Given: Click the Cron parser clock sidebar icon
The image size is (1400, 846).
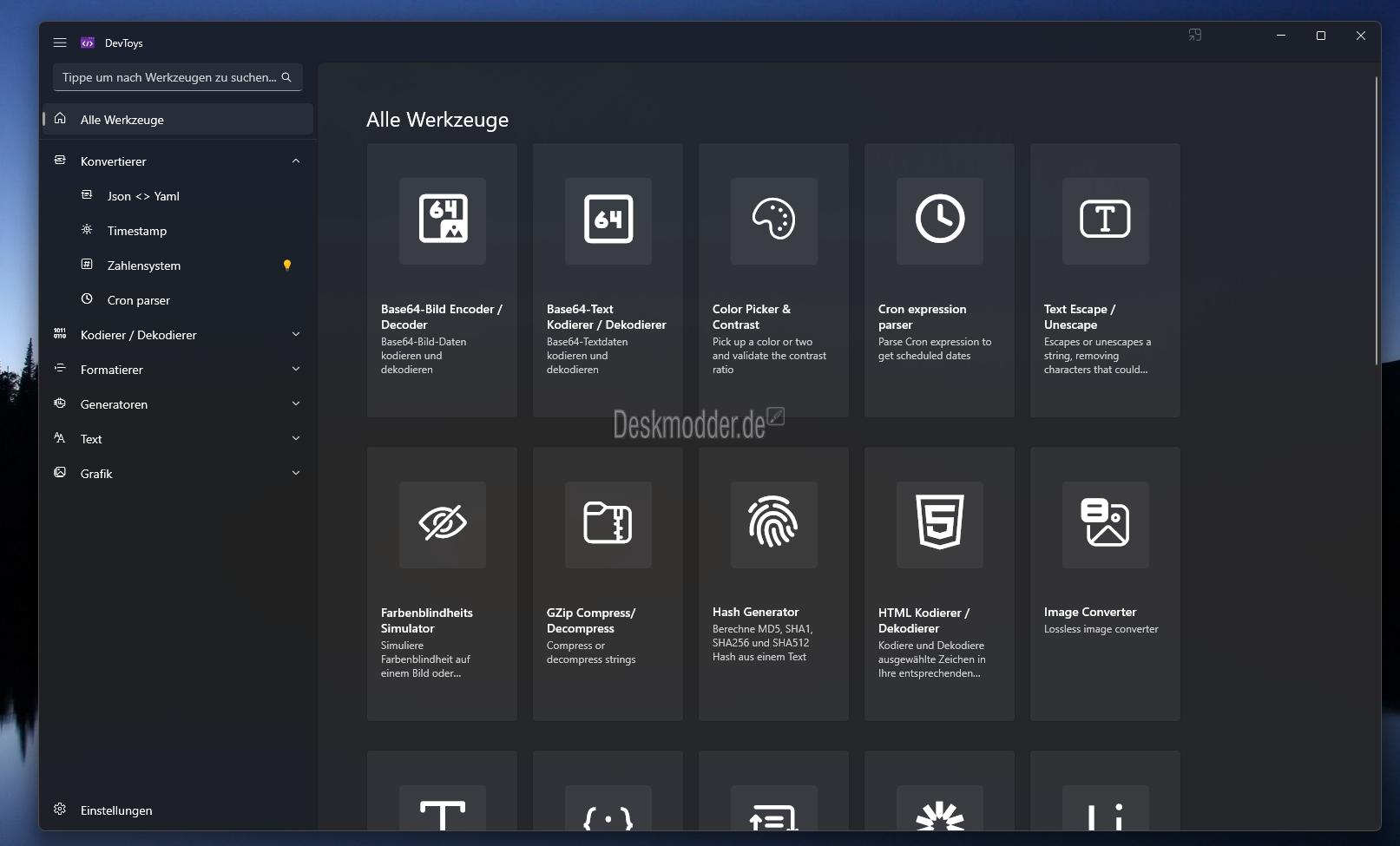Looking at the screenshot, I should pos(87,299).
